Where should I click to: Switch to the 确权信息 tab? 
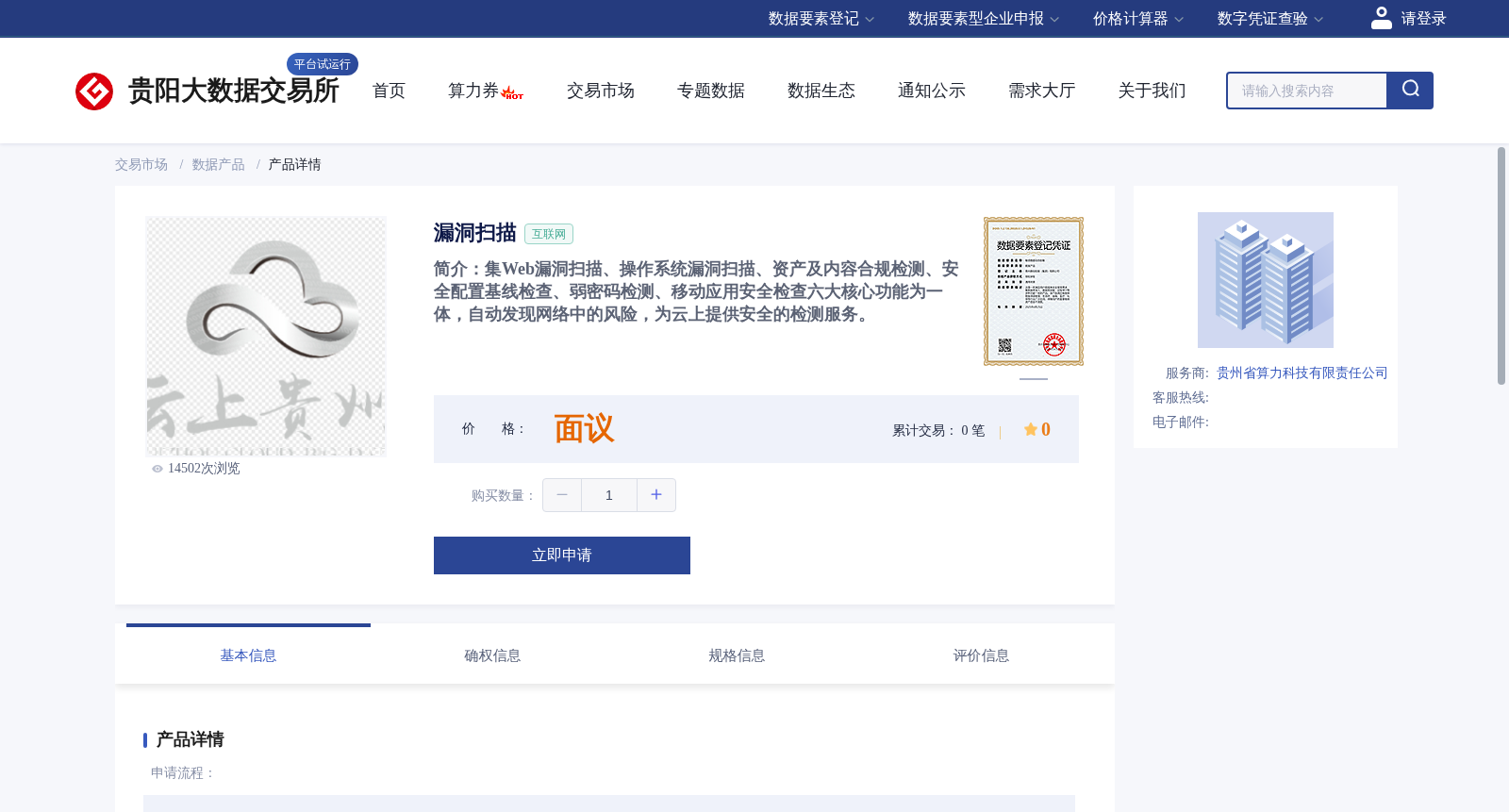click(492, 655)
